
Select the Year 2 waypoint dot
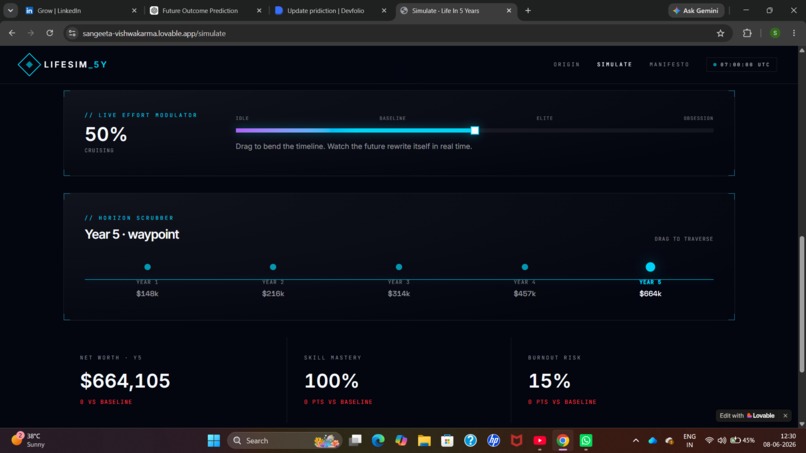pyautogui.click(x=273, y=267)
